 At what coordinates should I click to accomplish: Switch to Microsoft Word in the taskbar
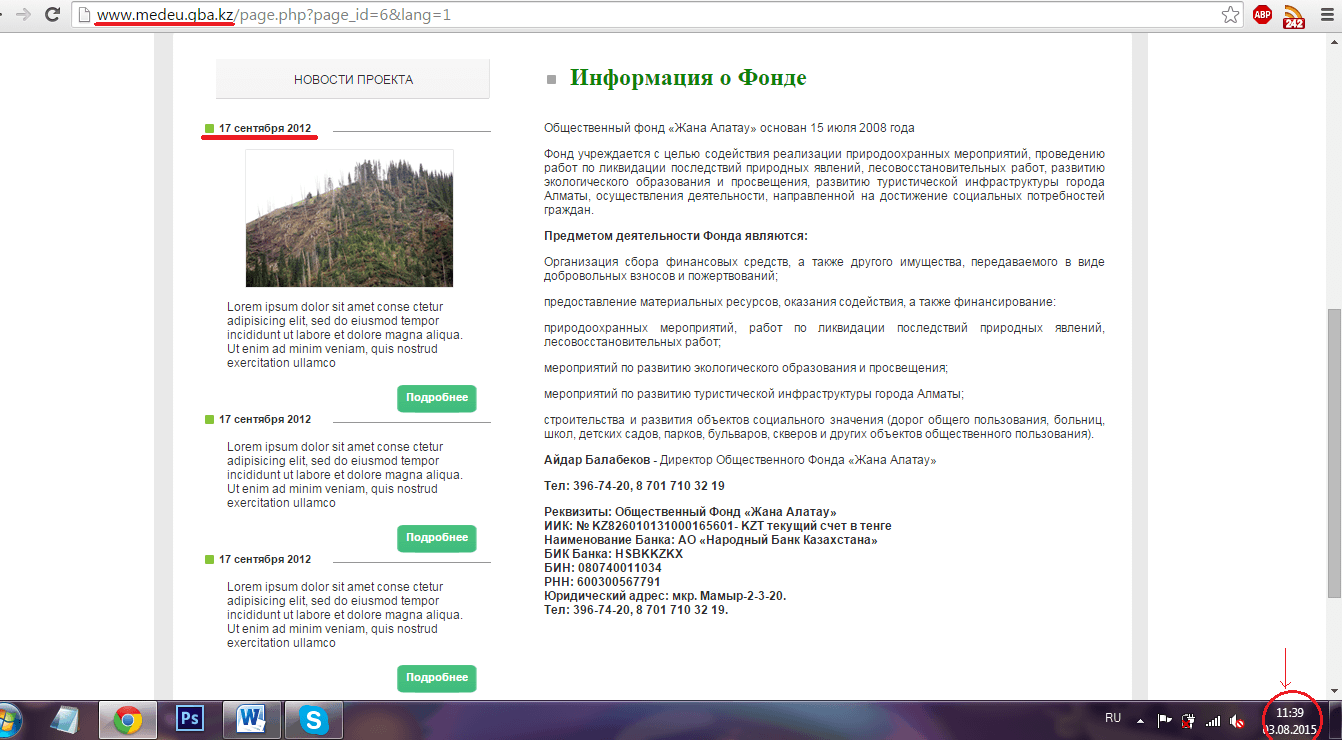click(251, 719)
